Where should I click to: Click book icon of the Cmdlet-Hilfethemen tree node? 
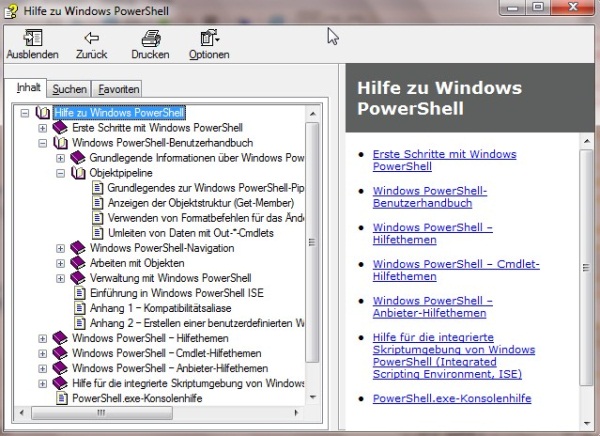60,353
